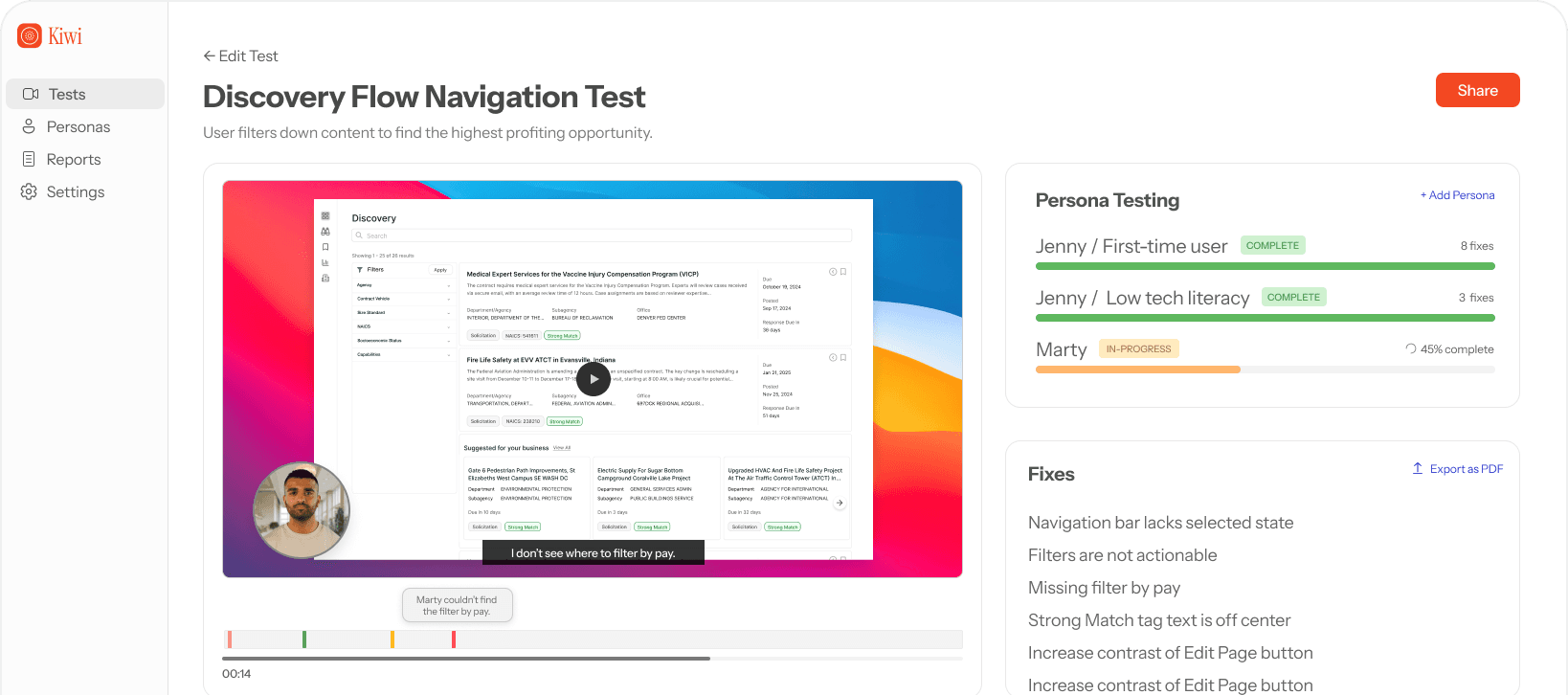Image resolution: width=1568 pixels, height=695 pixels.
Task: Click the Add Persona link
Action: [x=1457, y=195]
